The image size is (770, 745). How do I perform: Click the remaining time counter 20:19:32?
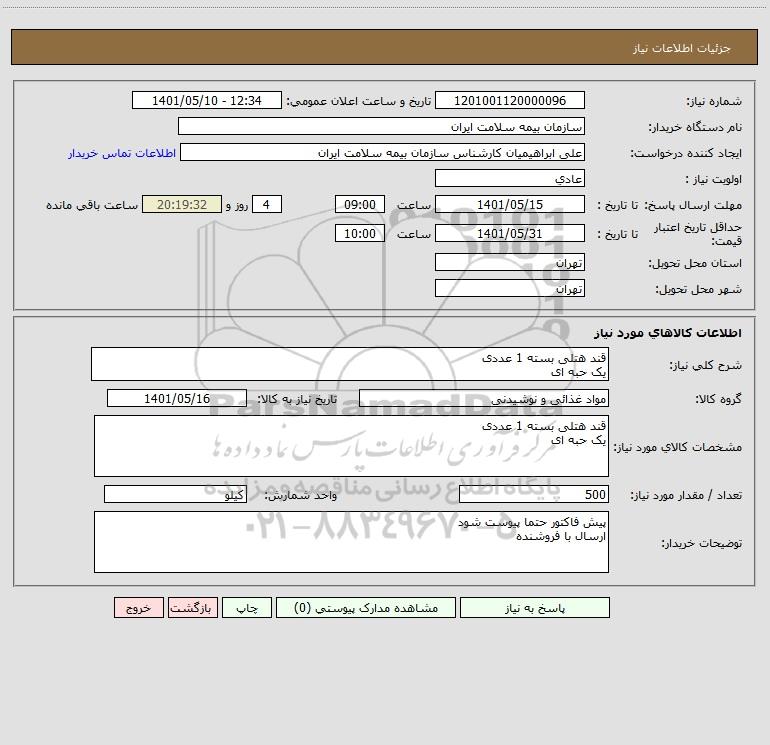(182, 204)
